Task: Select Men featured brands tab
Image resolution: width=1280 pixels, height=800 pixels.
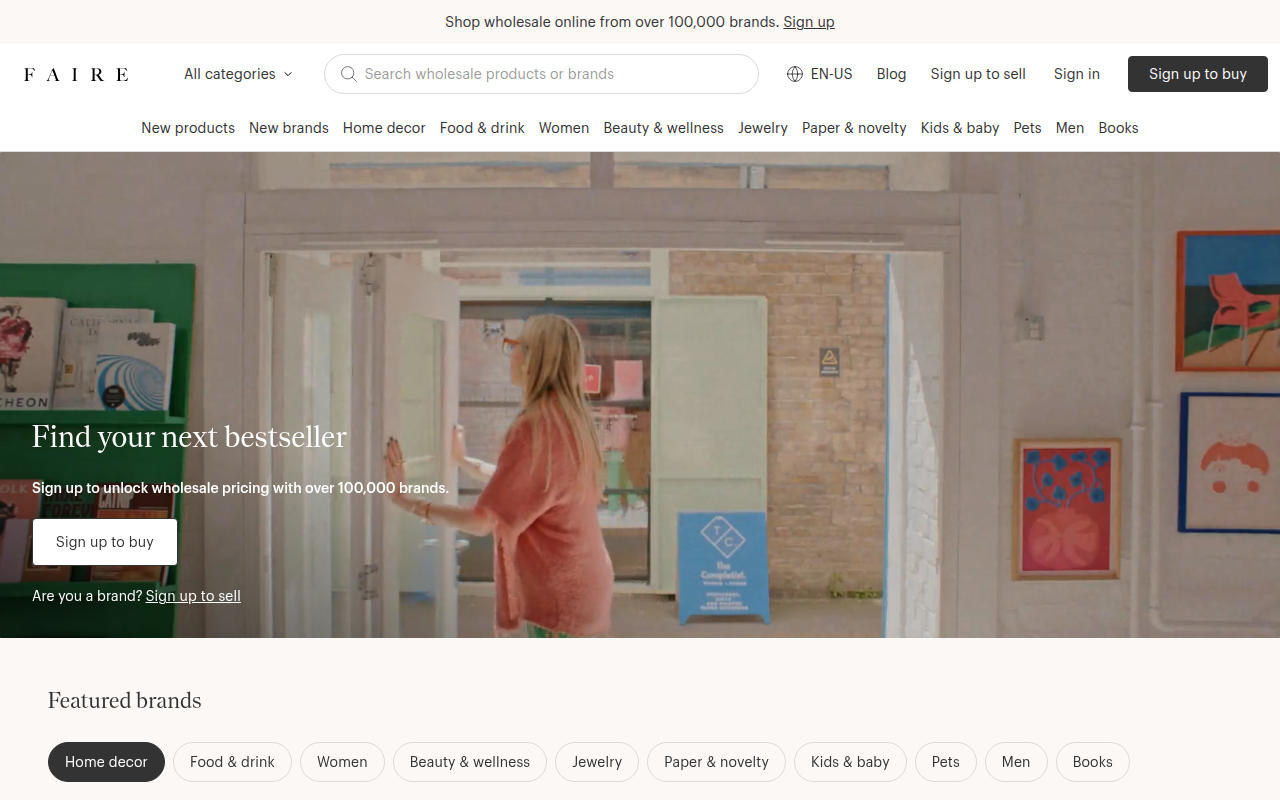Action: pos(1016,762)
